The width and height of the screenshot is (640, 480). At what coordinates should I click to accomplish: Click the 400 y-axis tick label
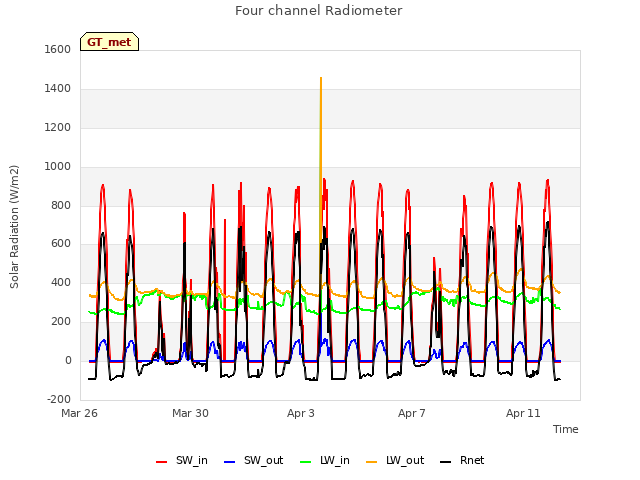[x=61, y=282]
